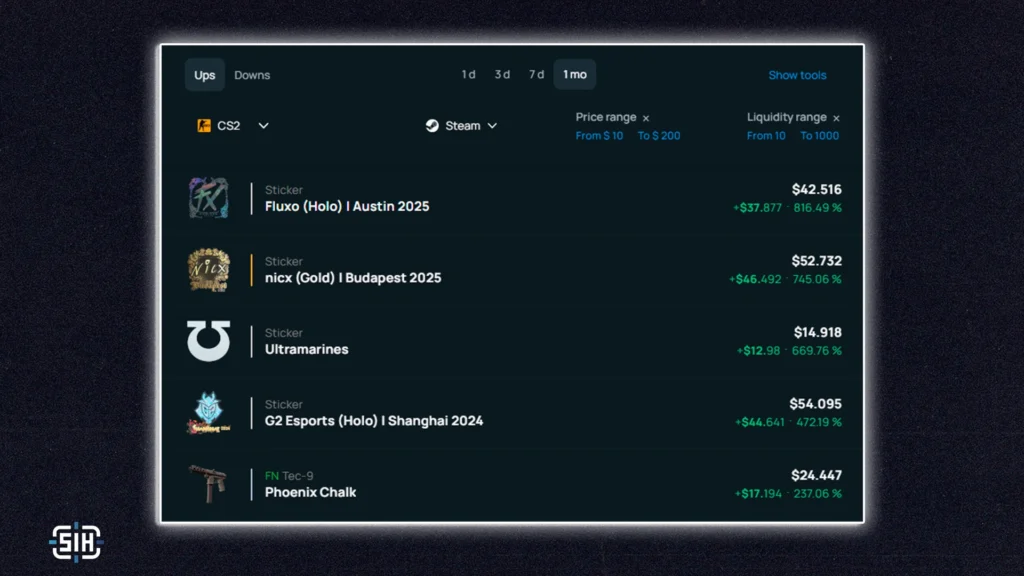
Task: Open the Steam marketplace dropdown
Action: coord(492,126)
